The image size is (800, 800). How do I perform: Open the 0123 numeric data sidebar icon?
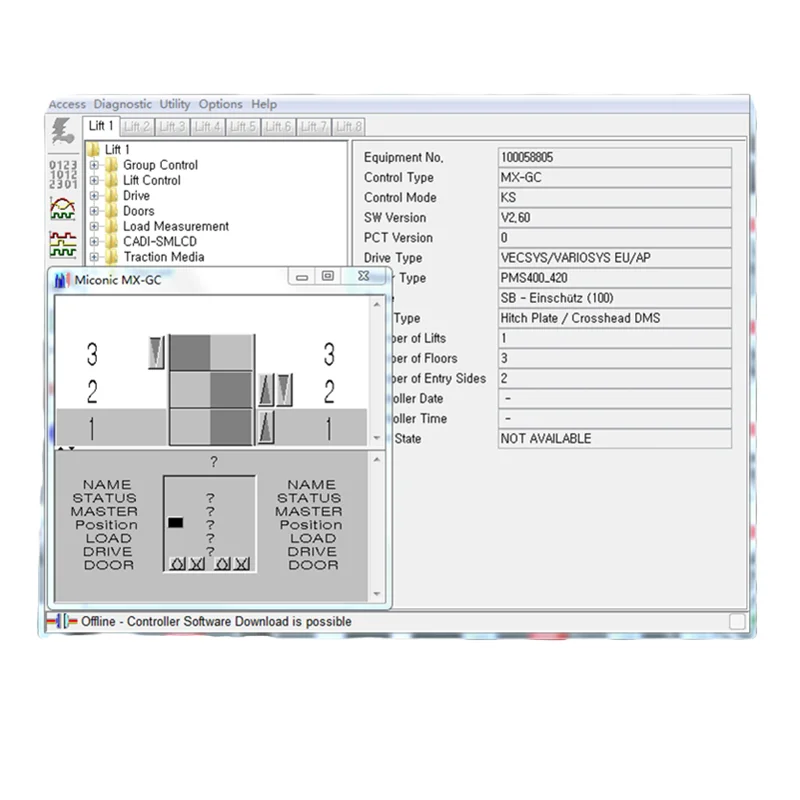[63, 174]
